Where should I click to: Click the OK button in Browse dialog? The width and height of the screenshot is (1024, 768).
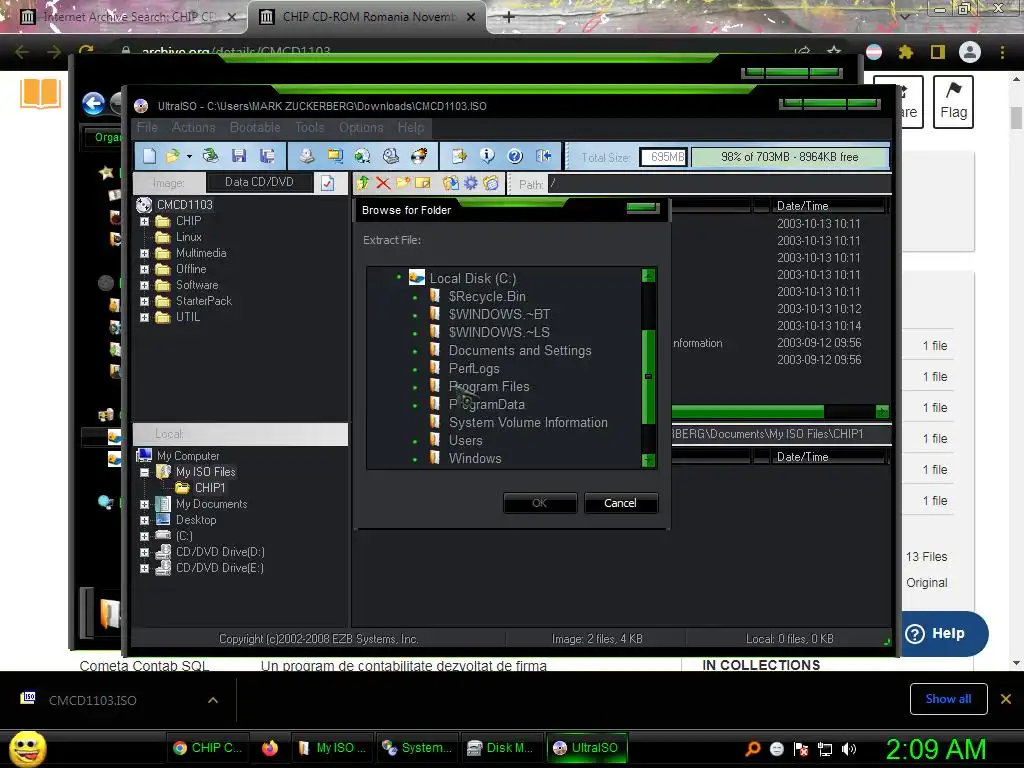click(x=539, y=503)
